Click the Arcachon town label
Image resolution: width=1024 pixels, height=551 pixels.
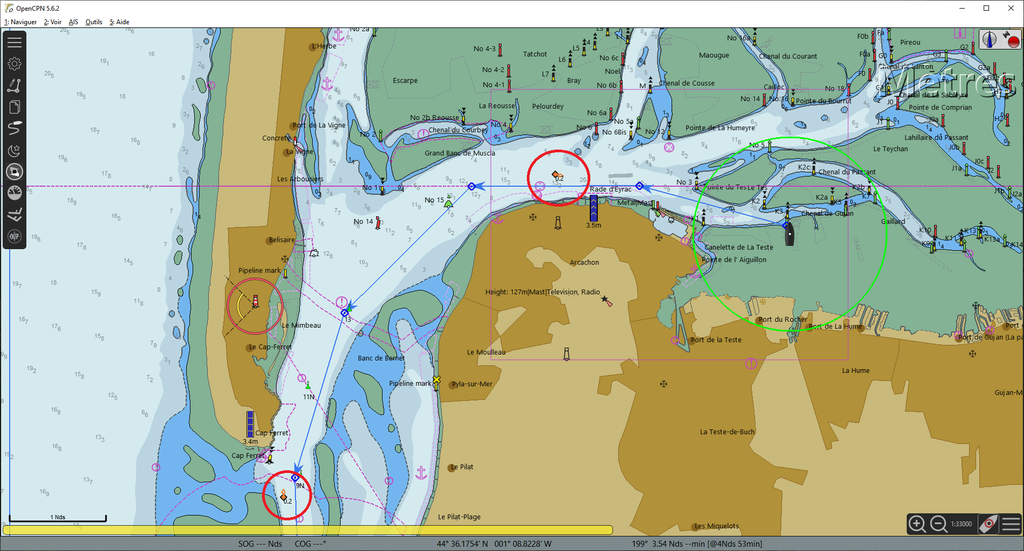pos(584,262)
